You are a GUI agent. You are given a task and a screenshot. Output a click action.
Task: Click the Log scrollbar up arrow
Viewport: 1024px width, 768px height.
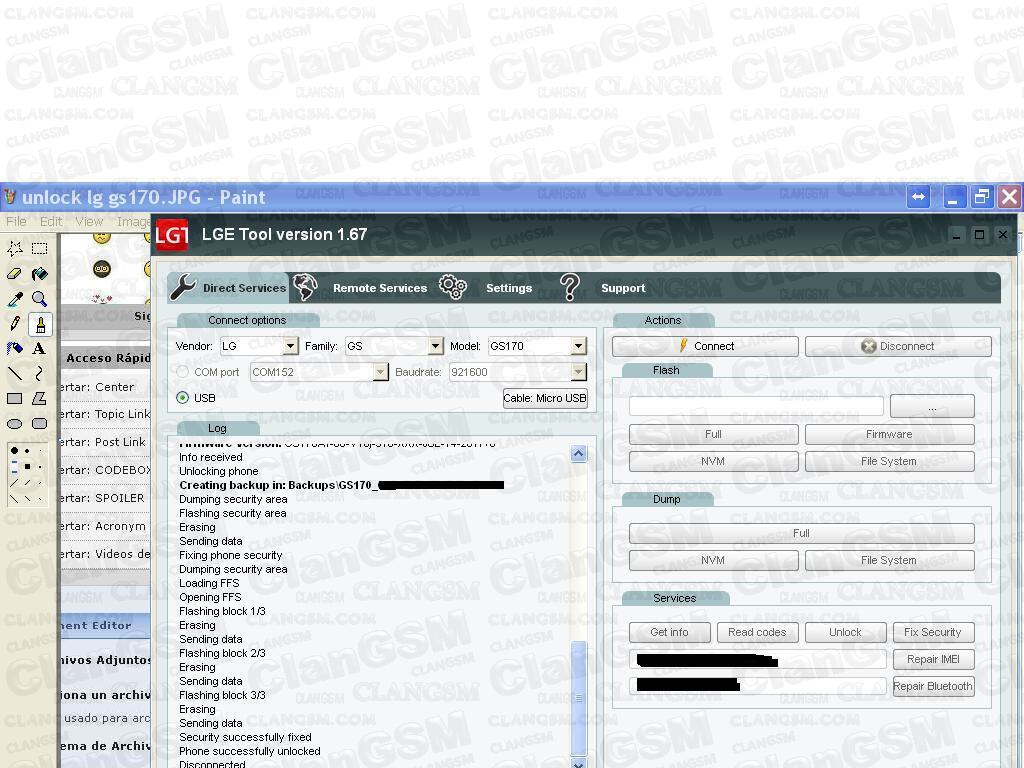(579, 454)
